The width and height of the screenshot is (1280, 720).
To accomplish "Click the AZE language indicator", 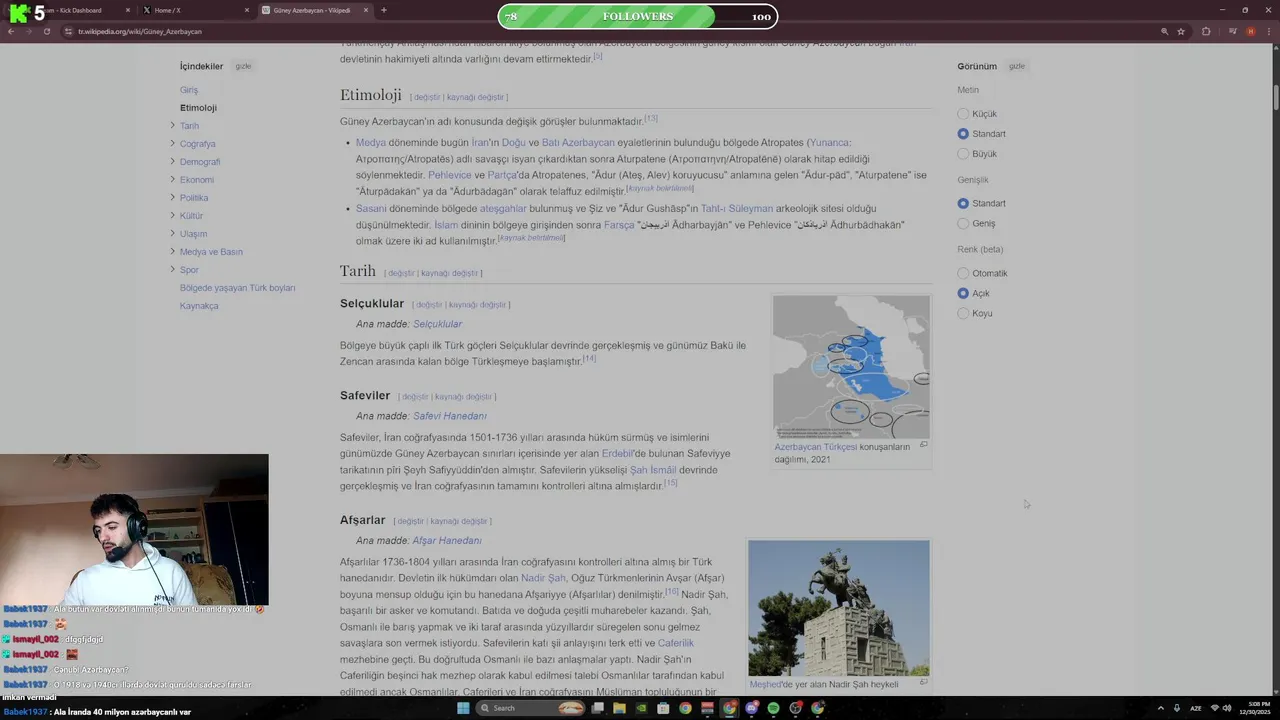I will click(1196, 708).
